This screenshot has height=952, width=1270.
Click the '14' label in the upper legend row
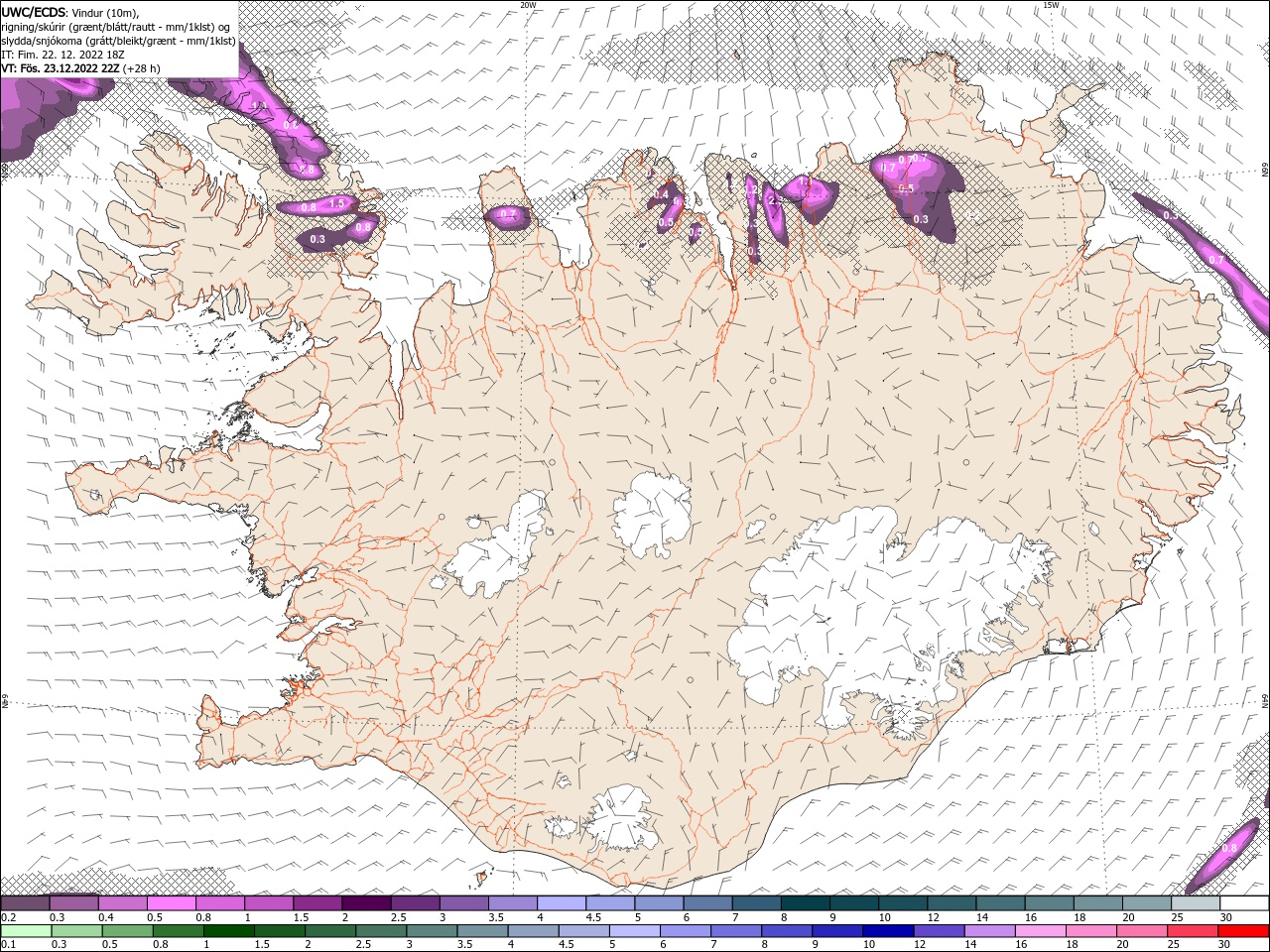(980, 917)
